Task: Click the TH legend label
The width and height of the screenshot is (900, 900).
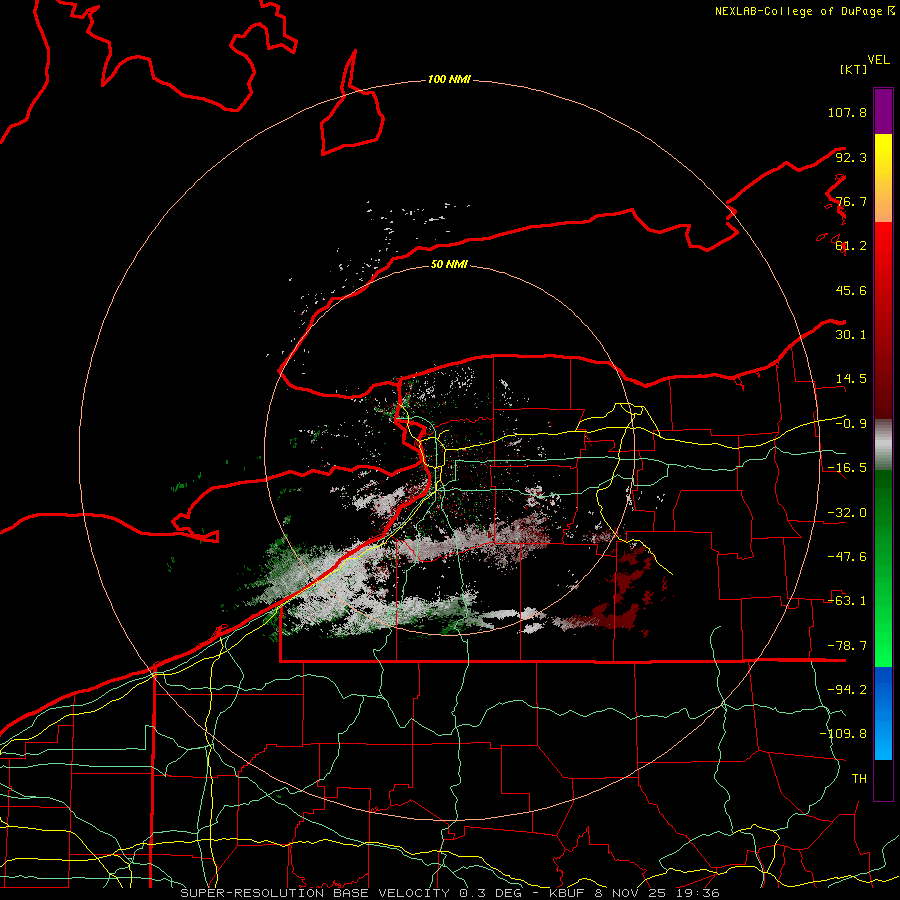Action: [x=859, y=779]
